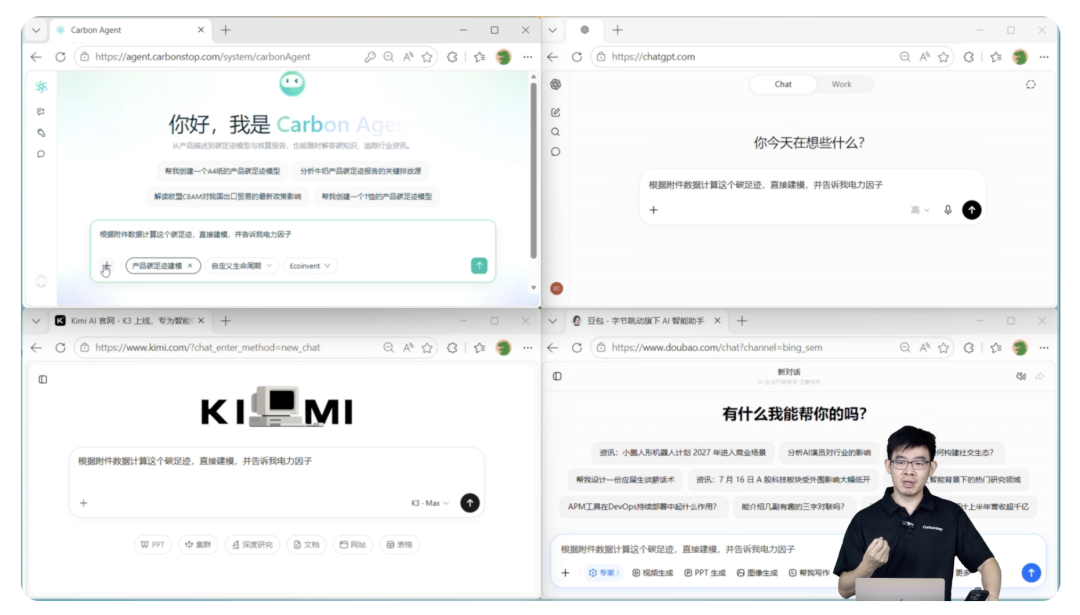The width and height of the screenshot is (1080, 615).
Task: Toggle the Kimi sidebar panel icon
Action: tap(43, 379)
